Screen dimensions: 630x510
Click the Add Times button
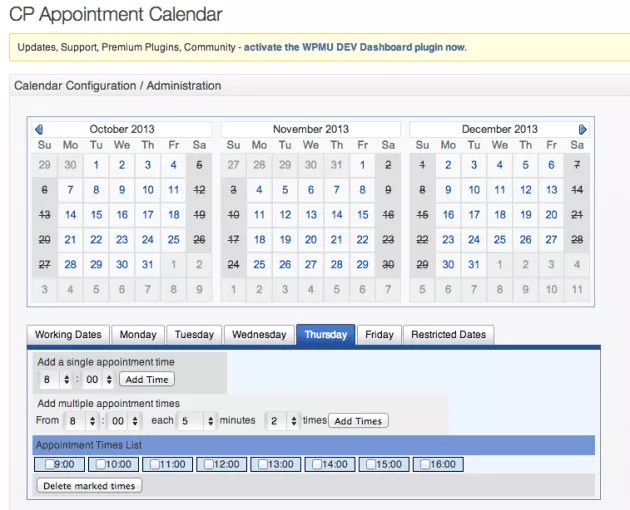(x=358, y=421)
